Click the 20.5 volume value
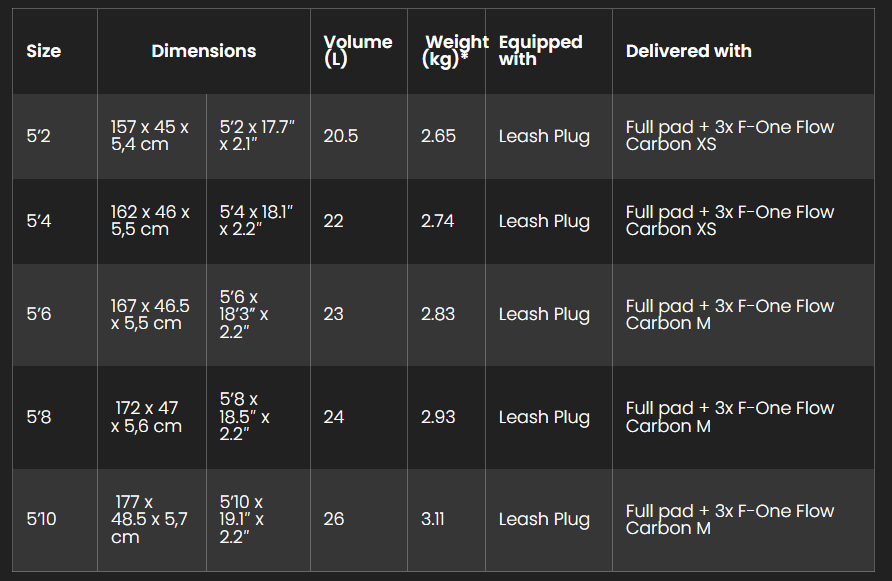Viewport: 892px width, 581px height. [x=341, y=136]
